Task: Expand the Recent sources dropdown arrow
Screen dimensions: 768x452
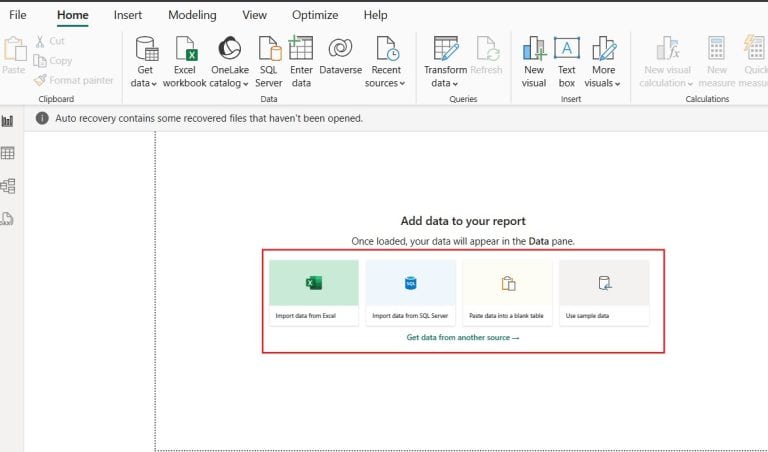Action: click(x=402, y=84)
